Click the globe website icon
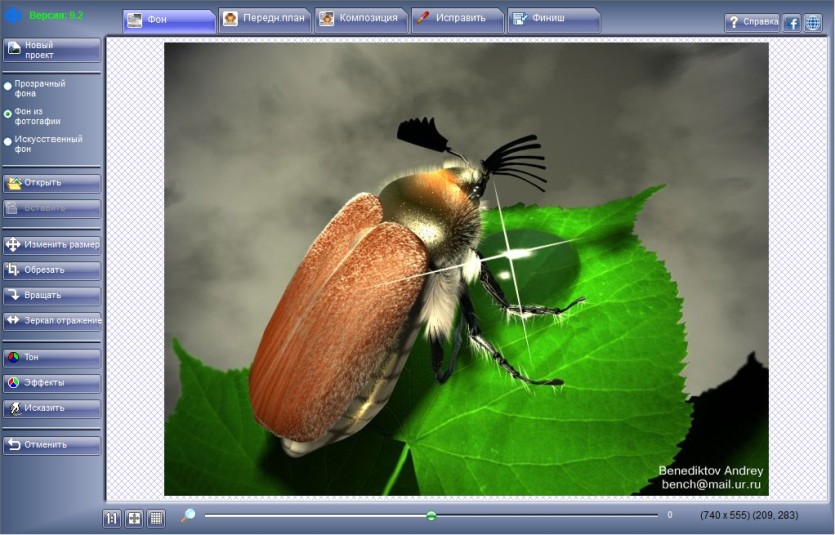 [x=813, y=23]
